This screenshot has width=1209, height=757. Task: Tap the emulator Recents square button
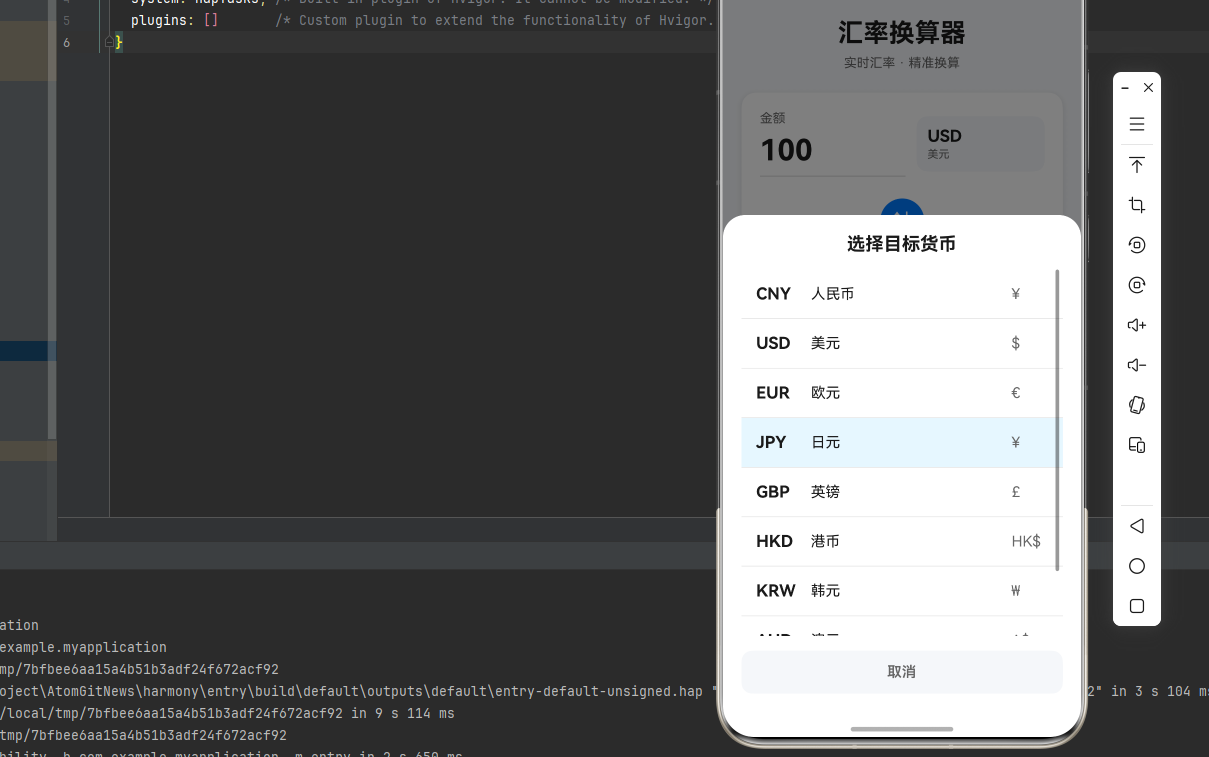click(1137, 606)
